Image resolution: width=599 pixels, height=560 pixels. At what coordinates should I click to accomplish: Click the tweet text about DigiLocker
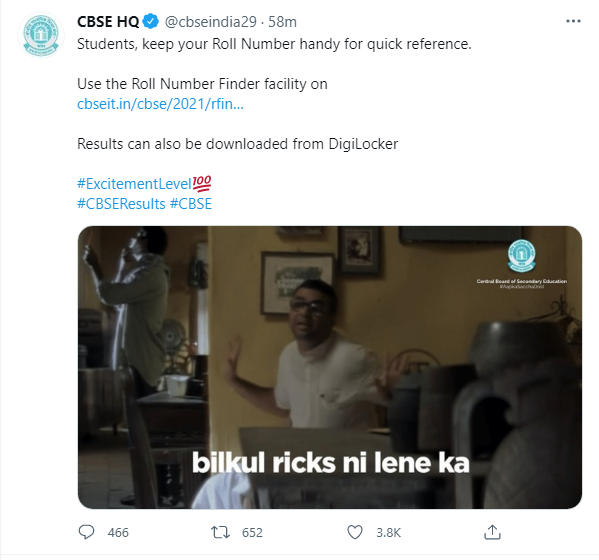coord(238,144)
